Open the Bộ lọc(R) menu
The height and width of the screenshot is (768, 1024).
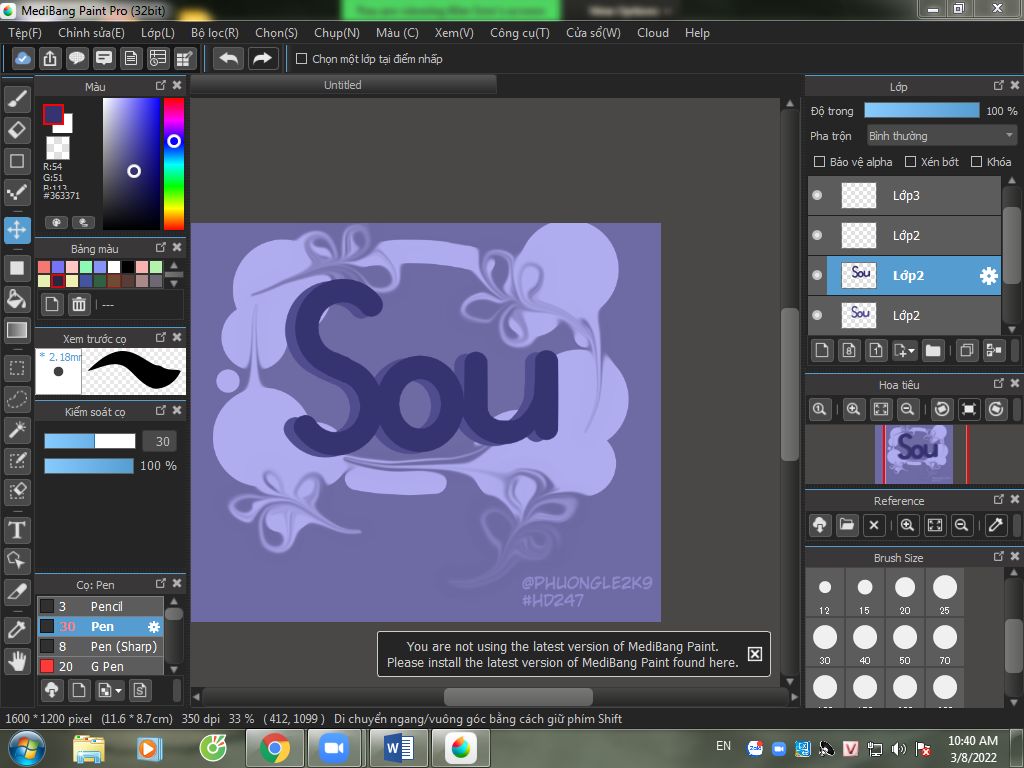coord(215,33)
